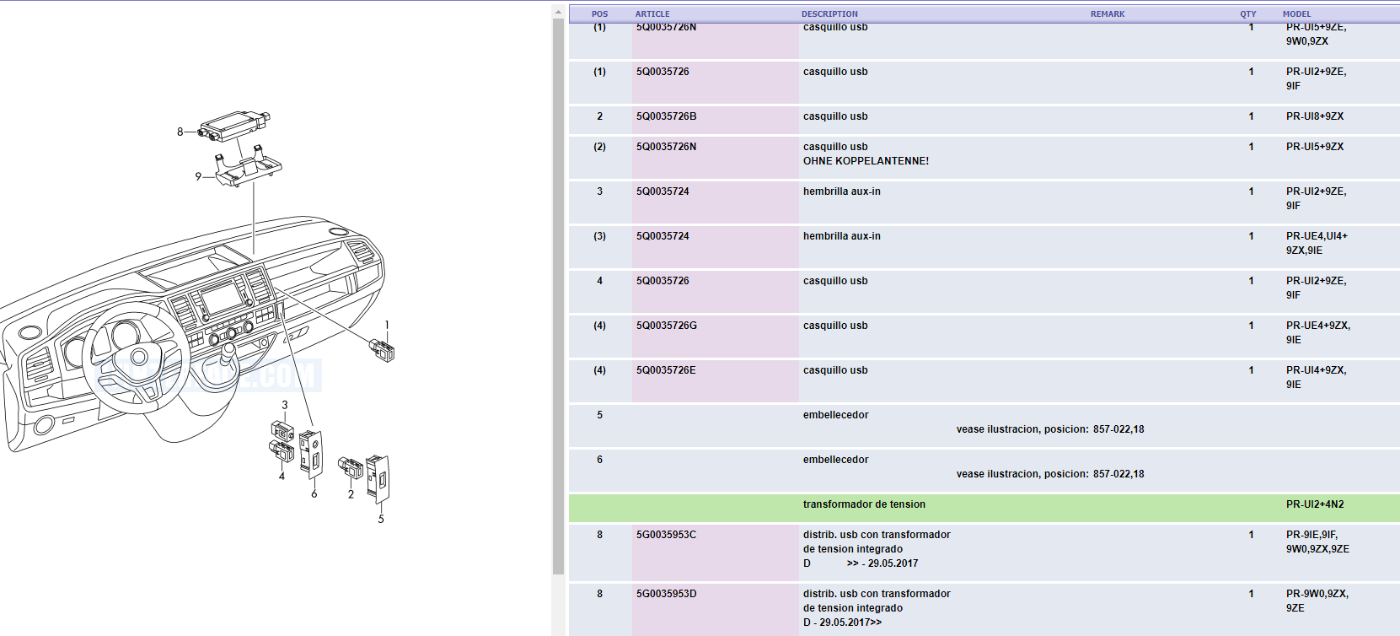This screenshot has height=636, width=1400.
Task: Select callout number 9 in the diagram
Action: point(198,177)
